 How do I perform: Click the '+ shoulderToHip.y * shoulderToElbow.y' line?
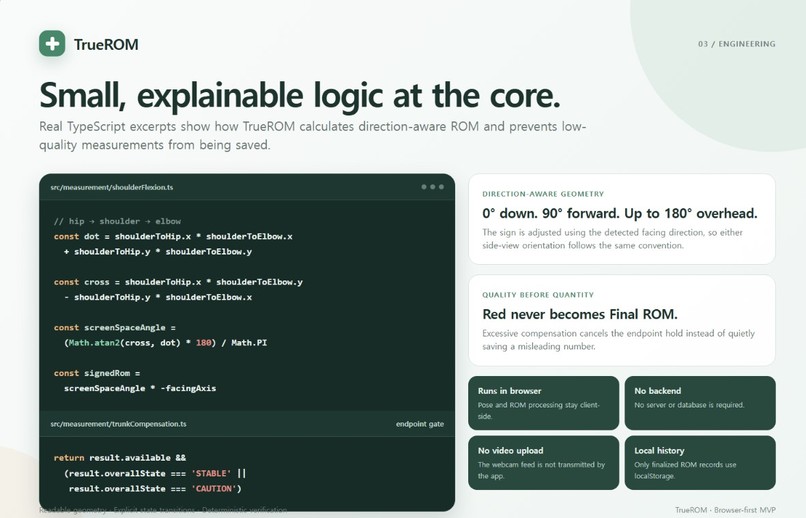coord(158,252)
